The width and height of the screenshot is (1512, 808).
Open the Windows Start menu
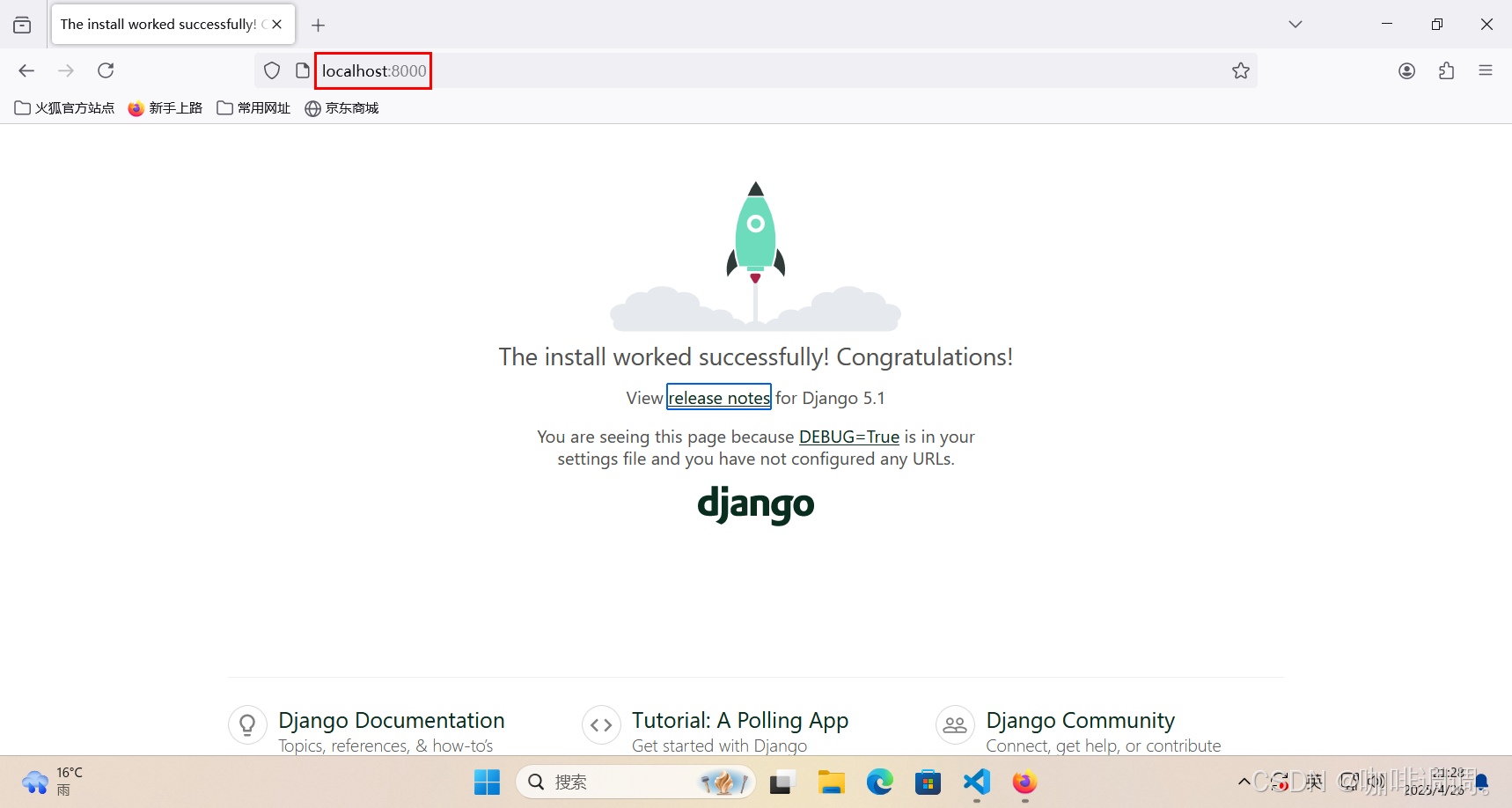(487, 782)
